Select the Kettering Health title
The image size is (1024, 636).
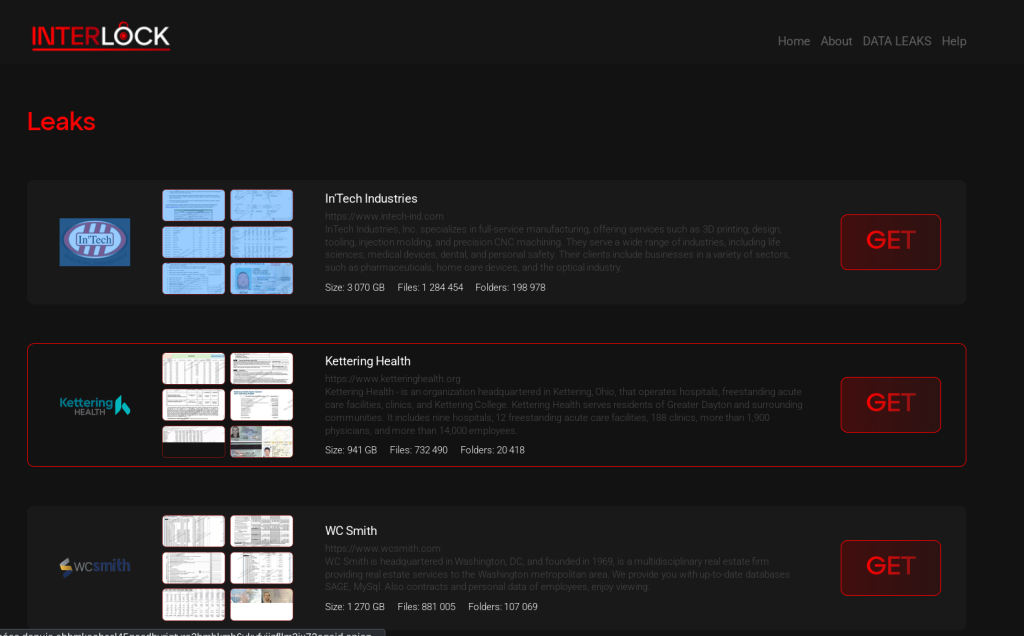[x=368, y=361]
